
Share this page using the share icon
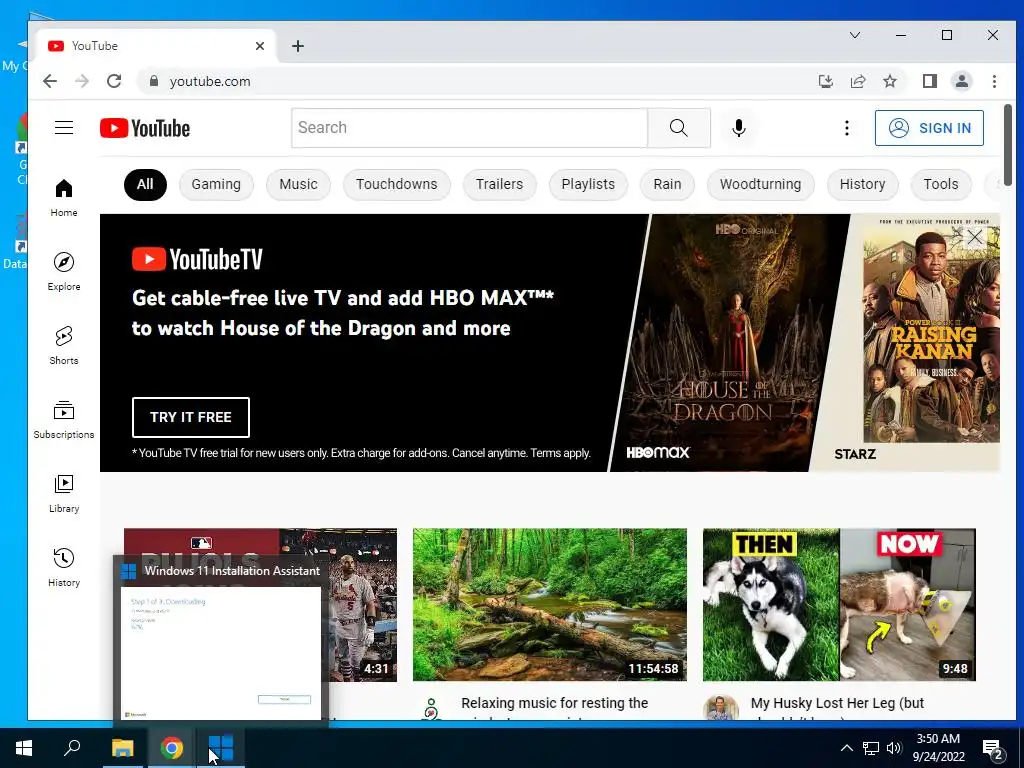857,81
